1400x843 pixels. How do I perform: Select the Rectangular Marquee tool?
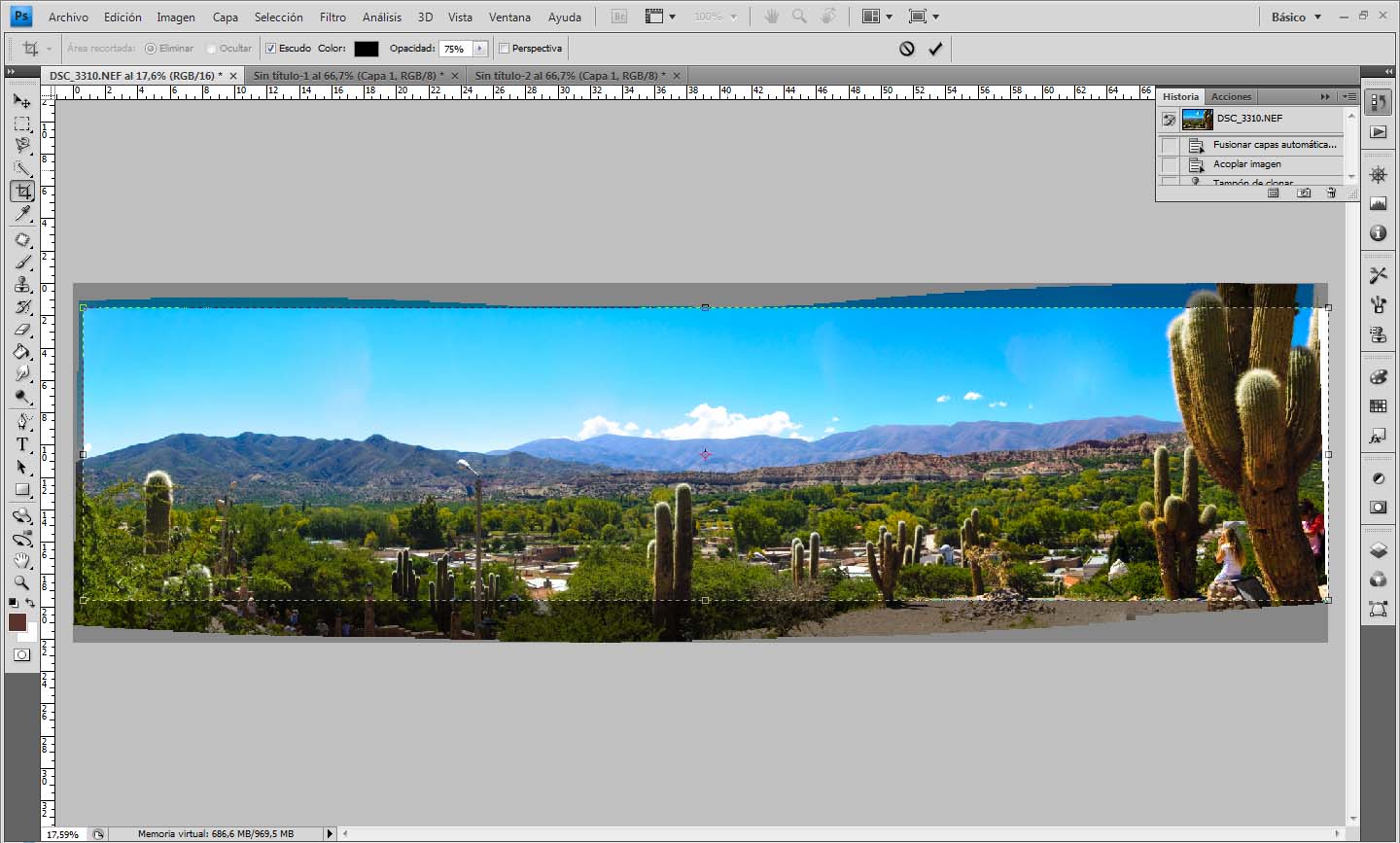click(x=22, y=123)
